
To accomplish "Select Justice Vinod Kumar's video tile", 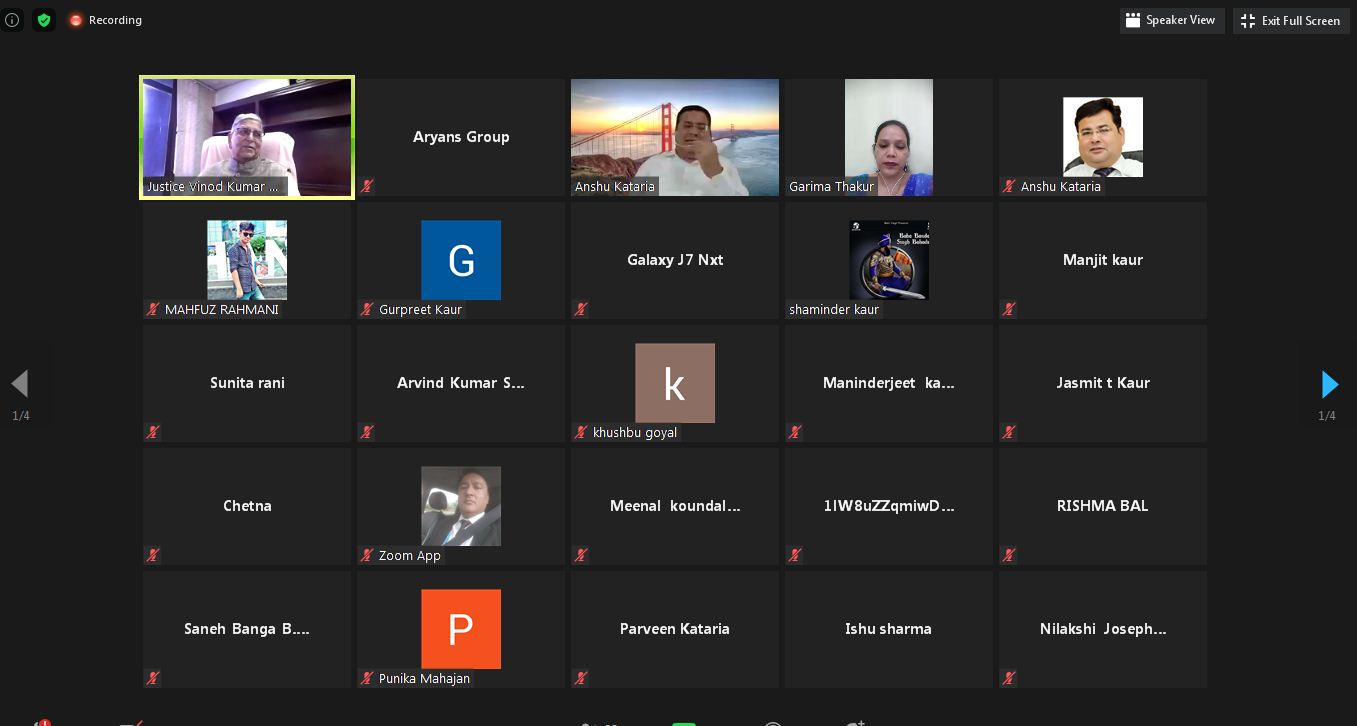I will tap(247, 137).
